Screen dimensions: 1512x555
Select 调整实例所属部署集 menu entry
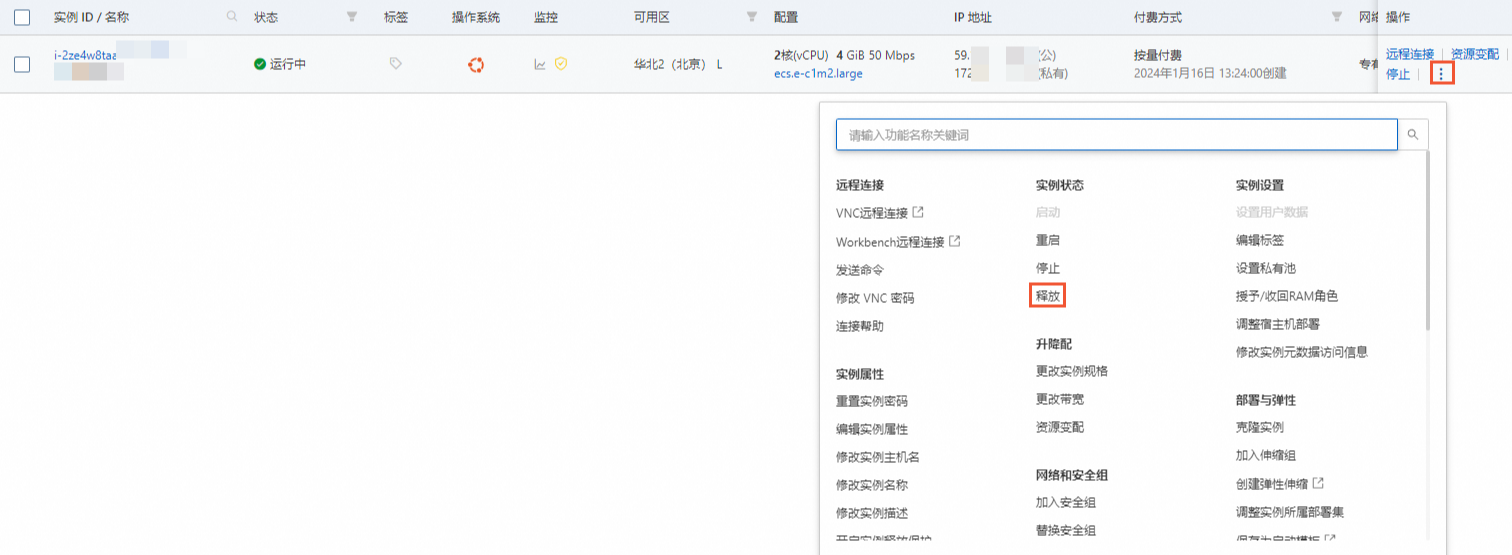(1290, 511)
